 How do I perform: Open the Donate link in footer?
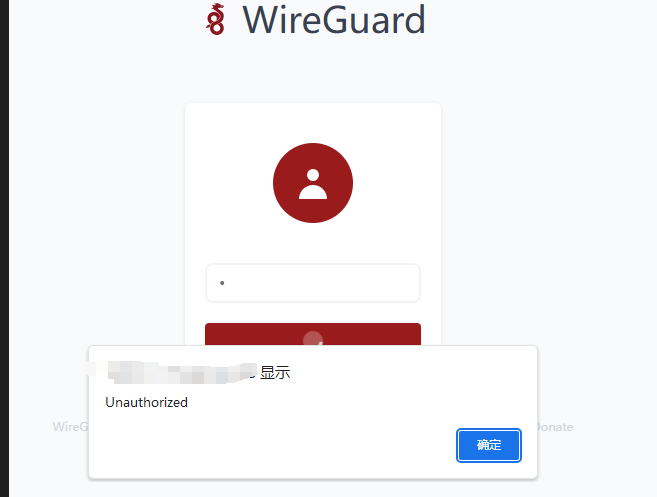(x=555, y=427)
